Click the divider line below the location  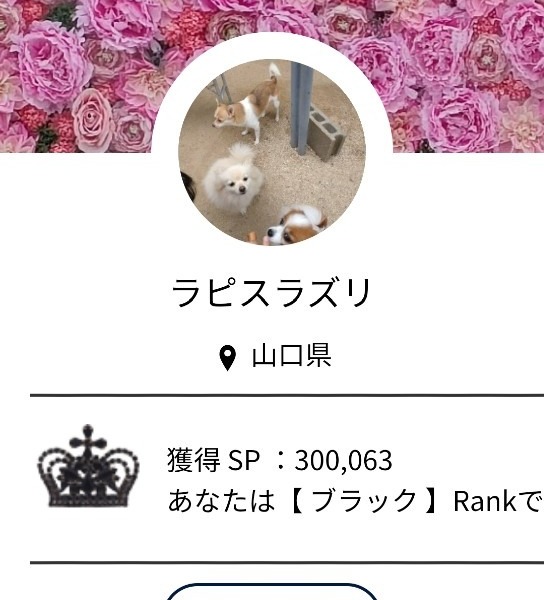287,395
